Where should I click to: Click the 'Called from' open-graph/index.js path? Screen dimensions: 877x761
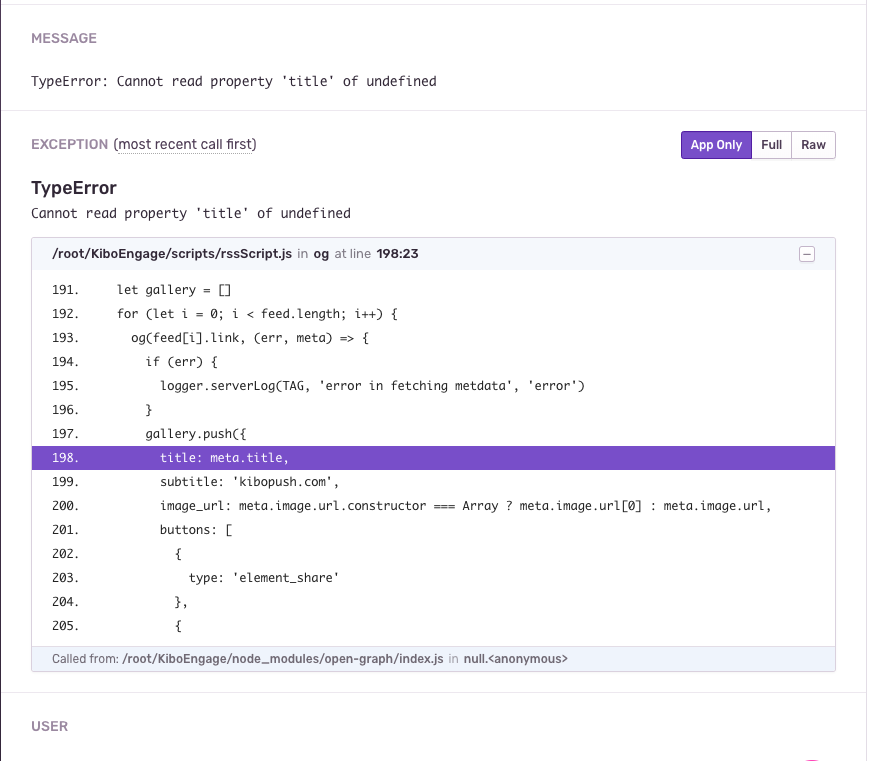click(x=282, y=659)
